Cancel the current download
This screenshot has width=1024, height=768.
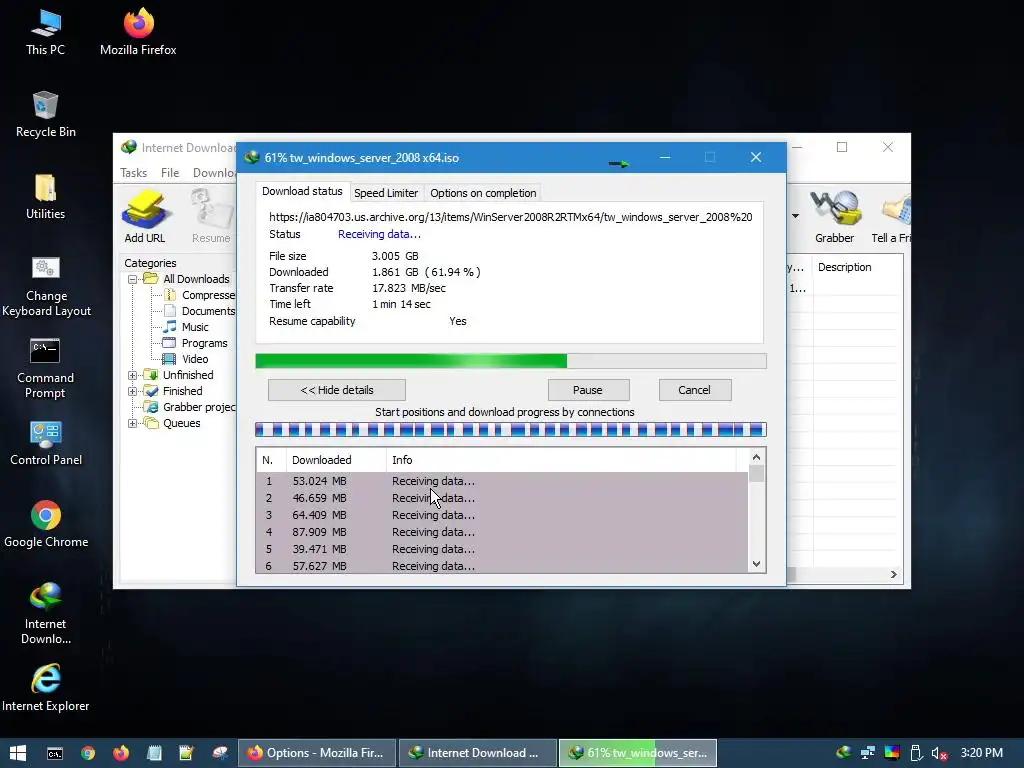695,390
